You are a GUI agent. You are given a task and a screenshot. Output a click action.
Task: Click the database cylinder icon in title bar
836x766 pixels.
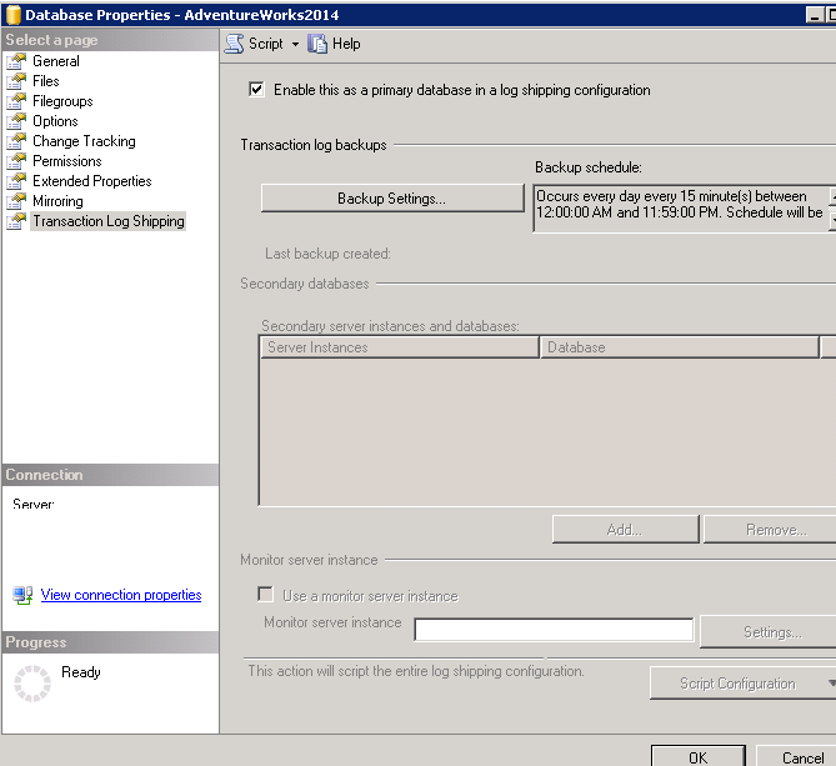tap(13, 15)
